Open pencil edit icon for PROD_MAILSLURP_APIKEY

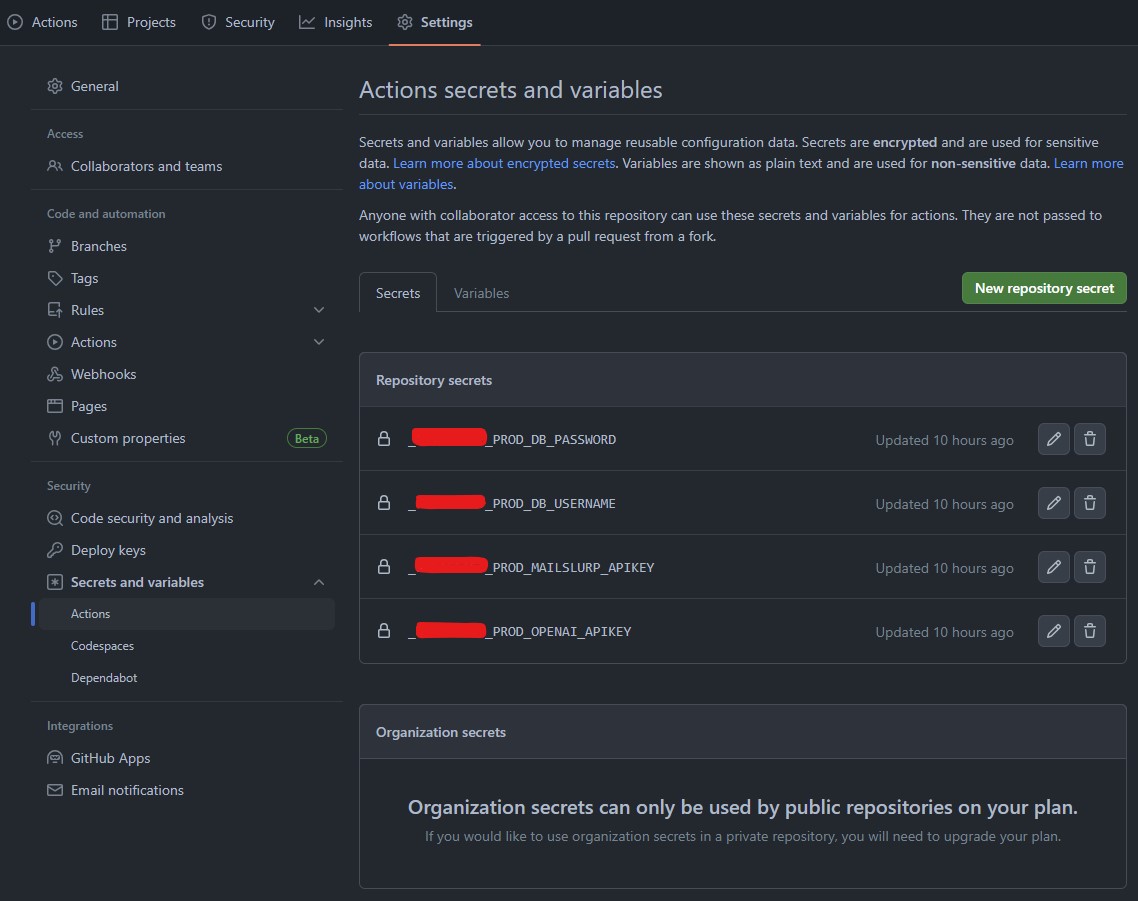tap(1053, 567)
